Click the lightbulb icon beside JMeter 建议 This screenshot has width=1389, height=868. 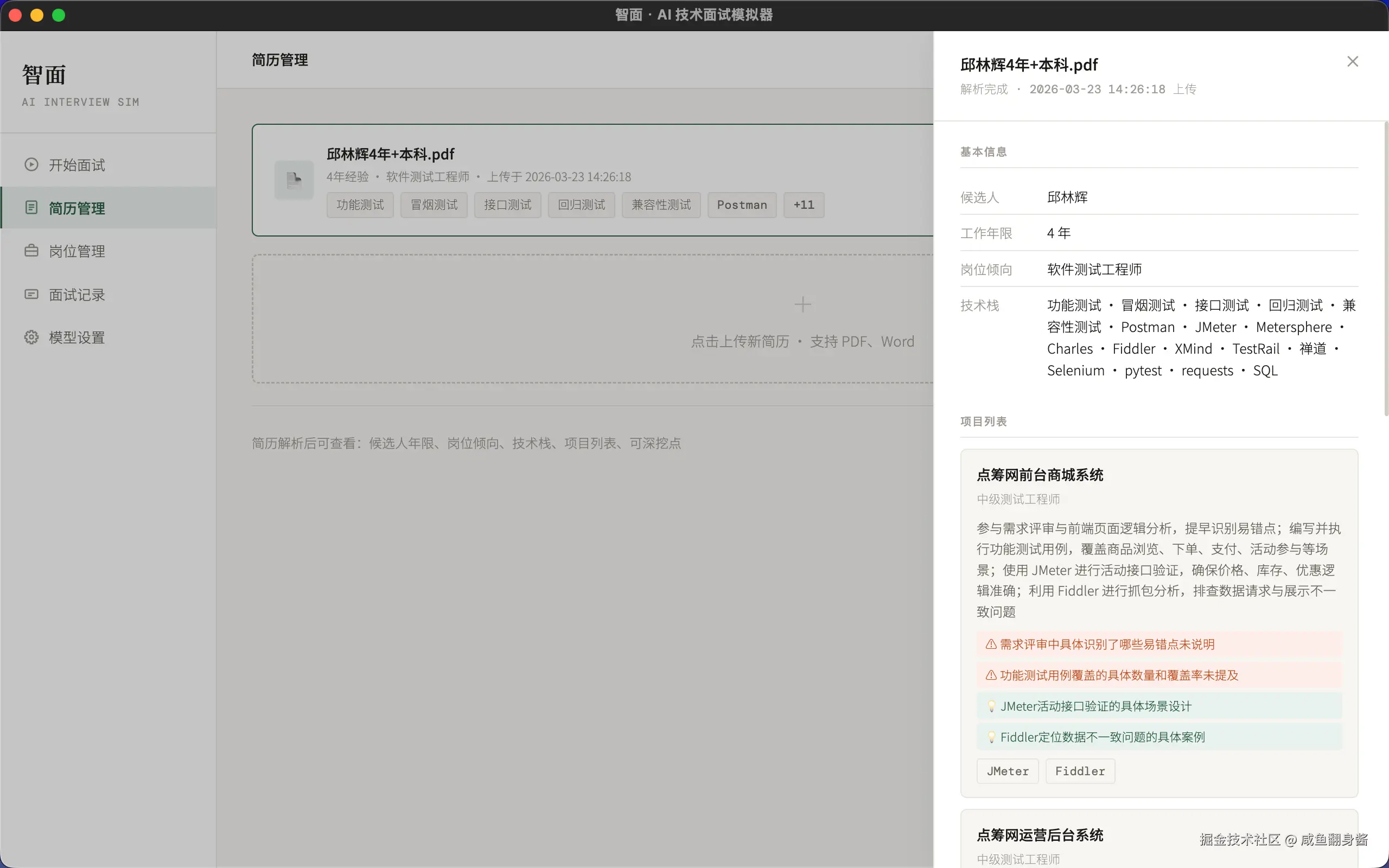pos(991,706)
